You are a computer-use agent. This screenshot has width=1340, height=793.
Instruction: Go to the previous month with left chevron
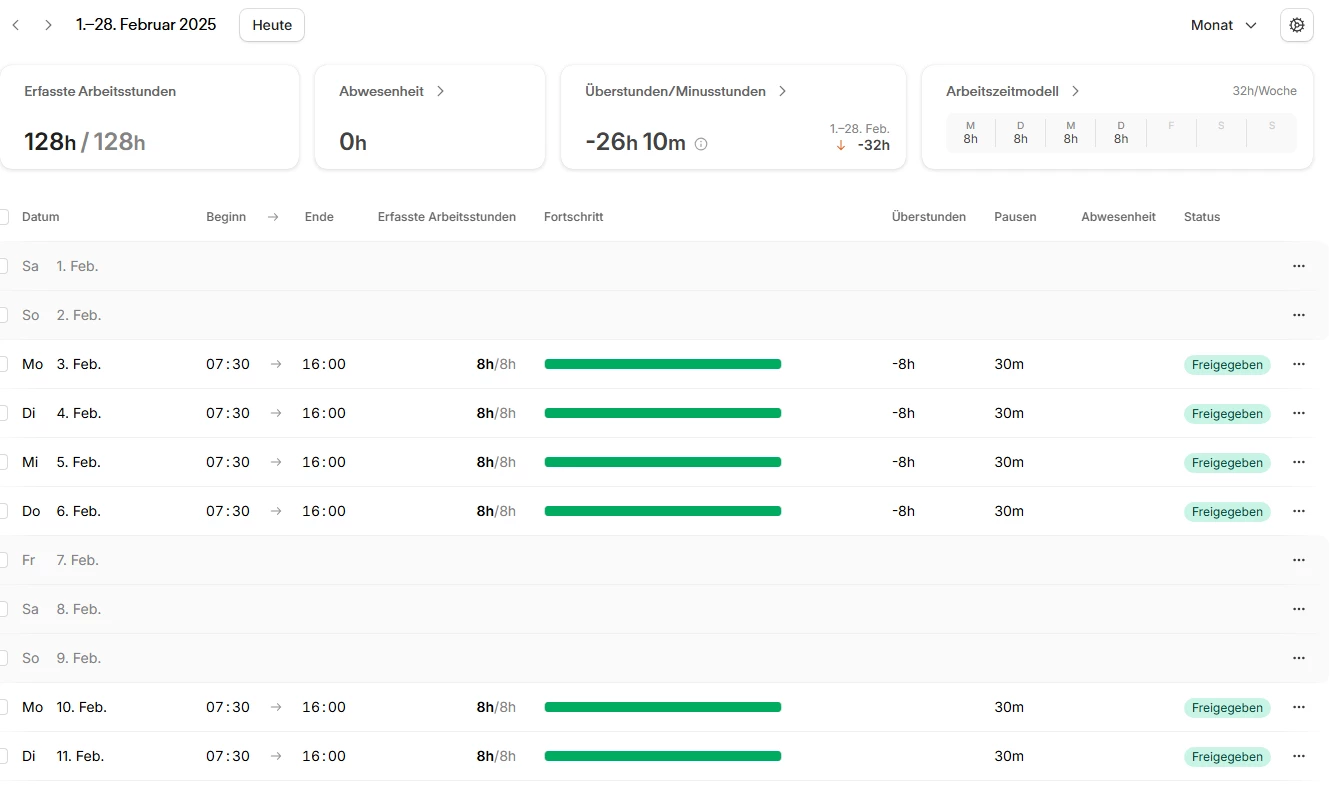(16, 25)
